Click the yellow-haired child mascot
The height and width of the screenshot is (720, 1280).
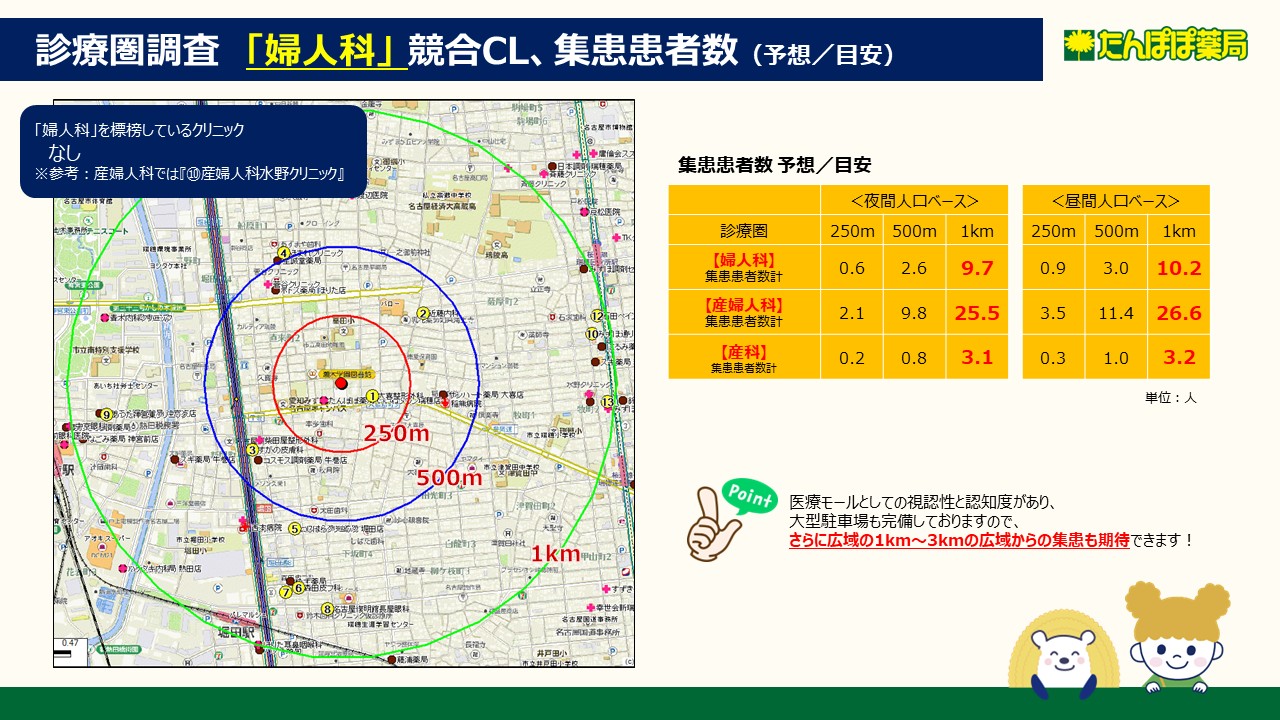pos(1177,640)
